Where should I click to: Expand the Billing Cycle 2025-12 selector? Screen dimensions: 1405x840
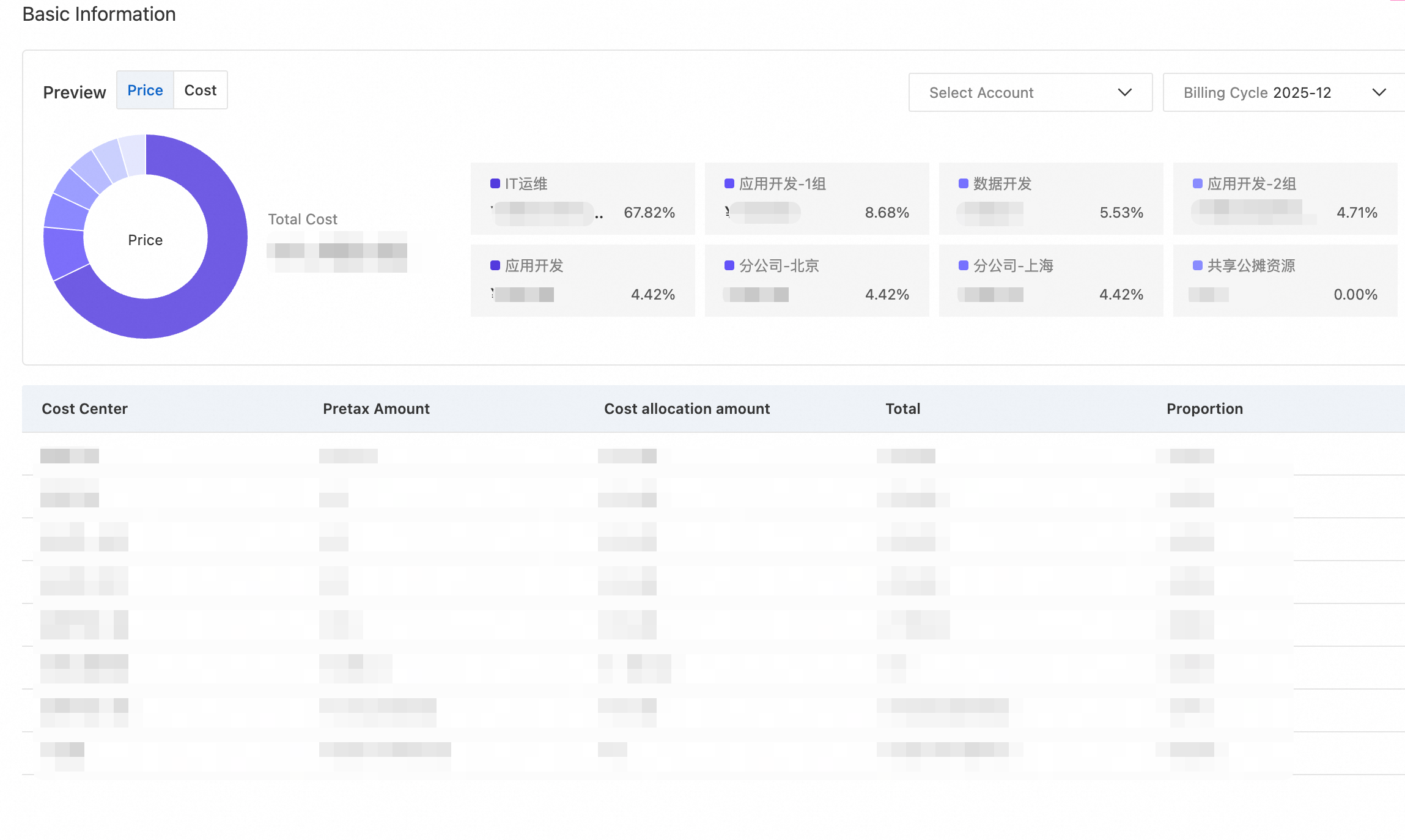[x=1283, y=92]
